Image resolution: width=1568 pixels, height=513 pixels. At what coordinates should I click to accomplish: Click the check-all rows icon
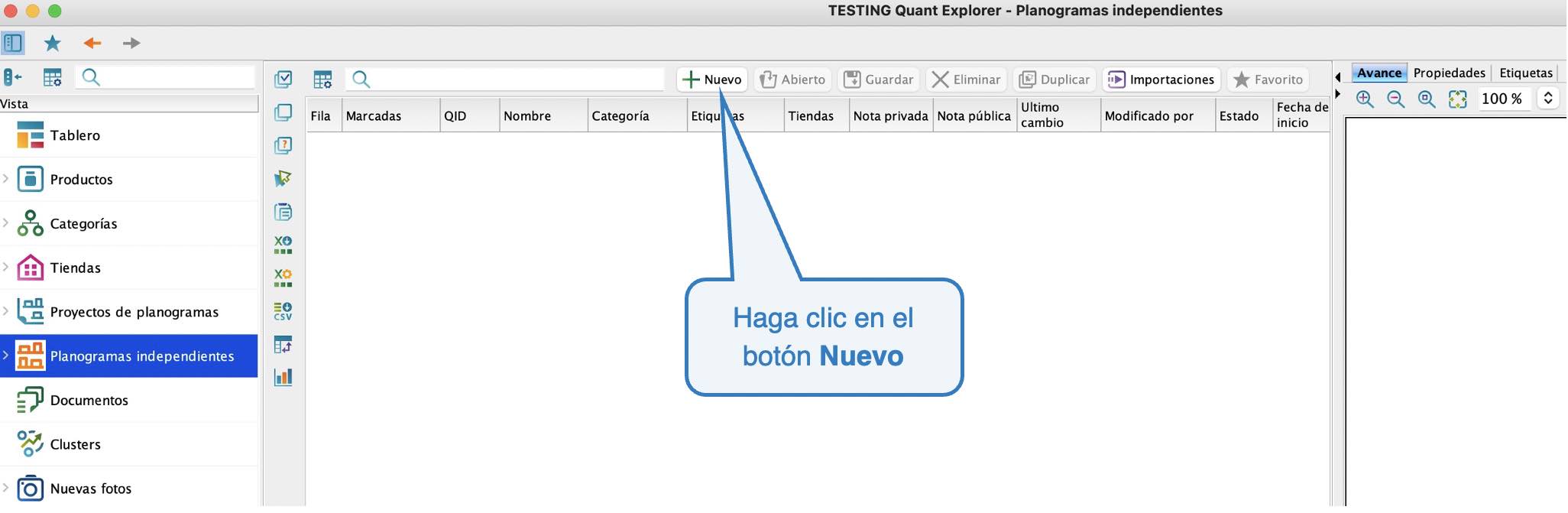click(283, 79)
